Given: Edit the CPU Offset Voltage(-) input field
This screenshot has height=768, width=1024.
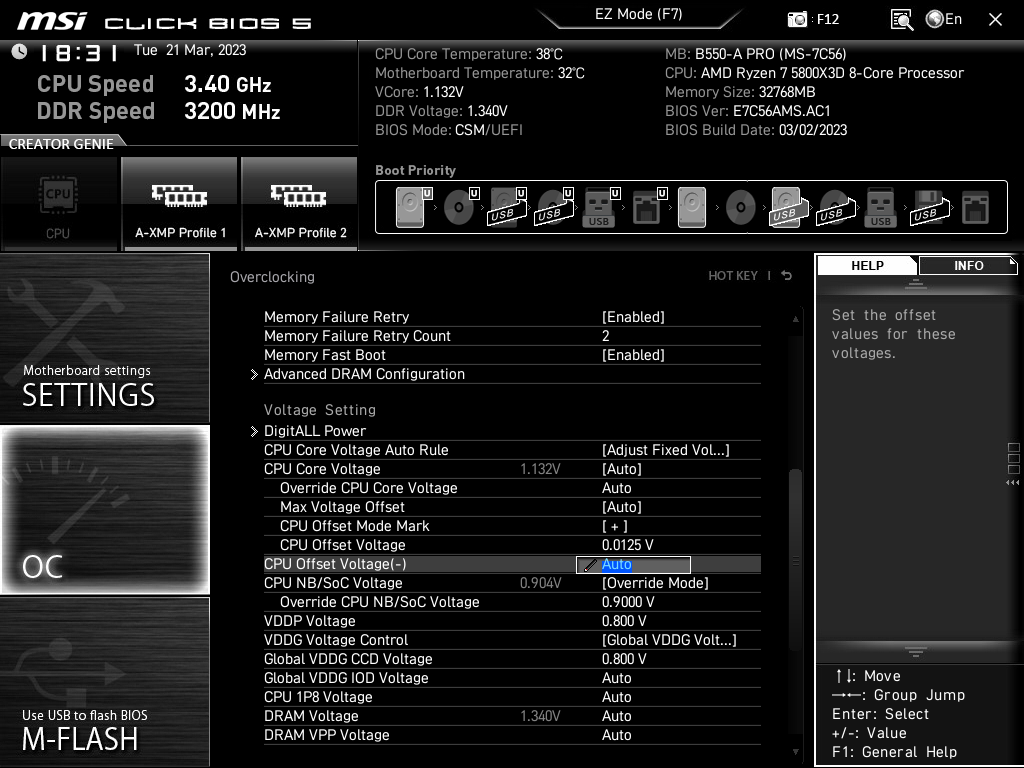Looking at the screenshot, I should point(633,564).
